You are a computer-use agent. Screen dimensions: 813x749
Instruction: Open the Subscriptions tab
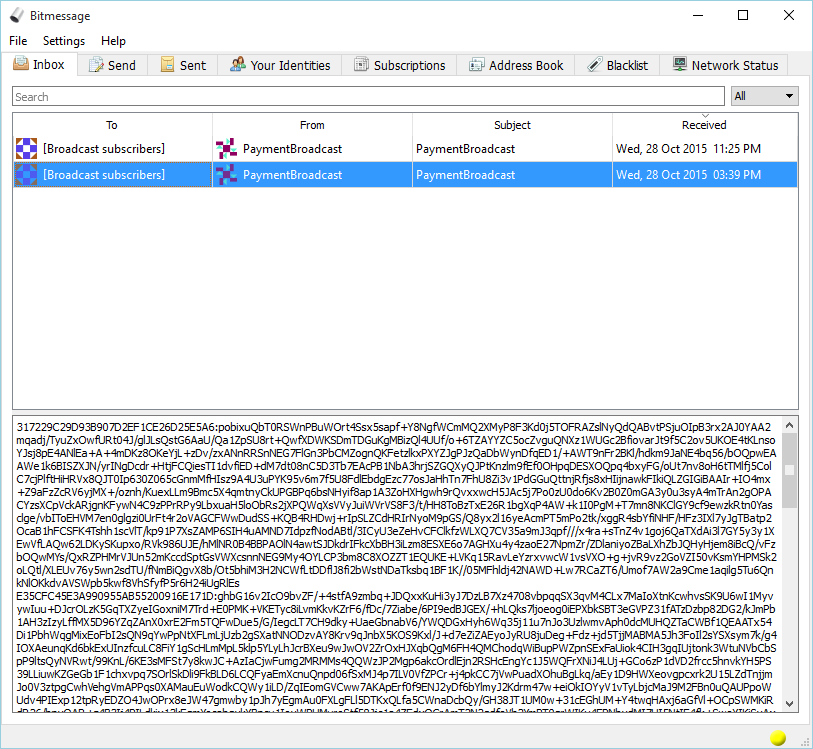click(x=399, y=65)
